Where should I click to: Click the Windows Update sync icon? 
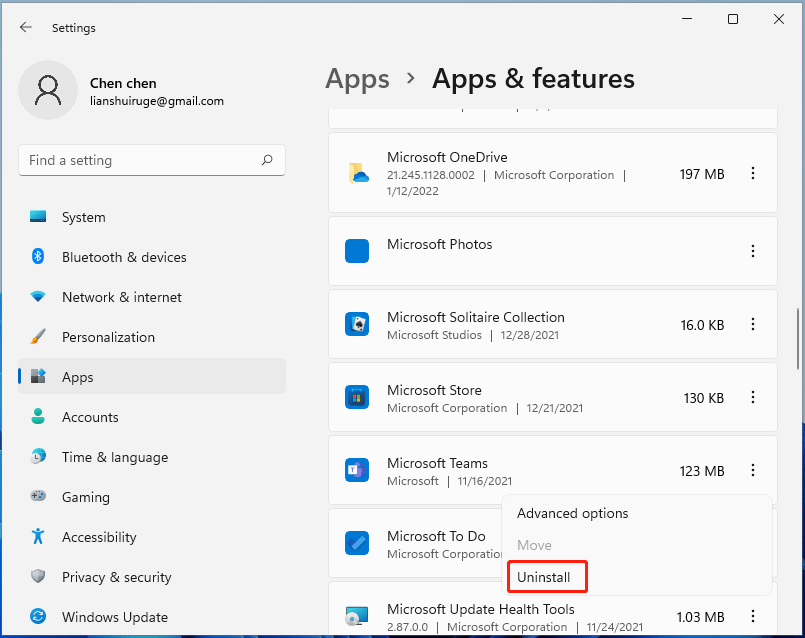coord(38,616)
